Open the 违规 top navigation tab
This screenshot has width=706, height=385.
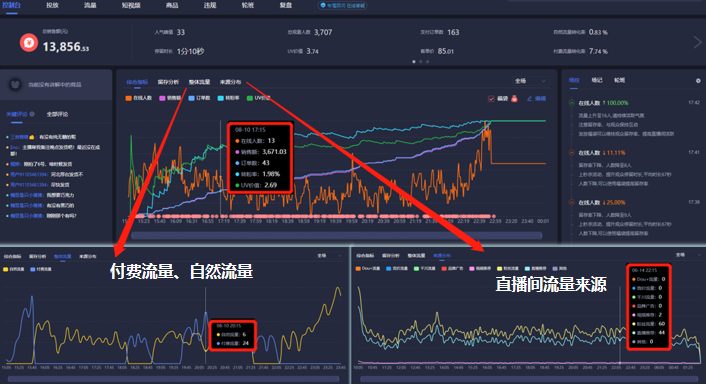pos(210,5)
